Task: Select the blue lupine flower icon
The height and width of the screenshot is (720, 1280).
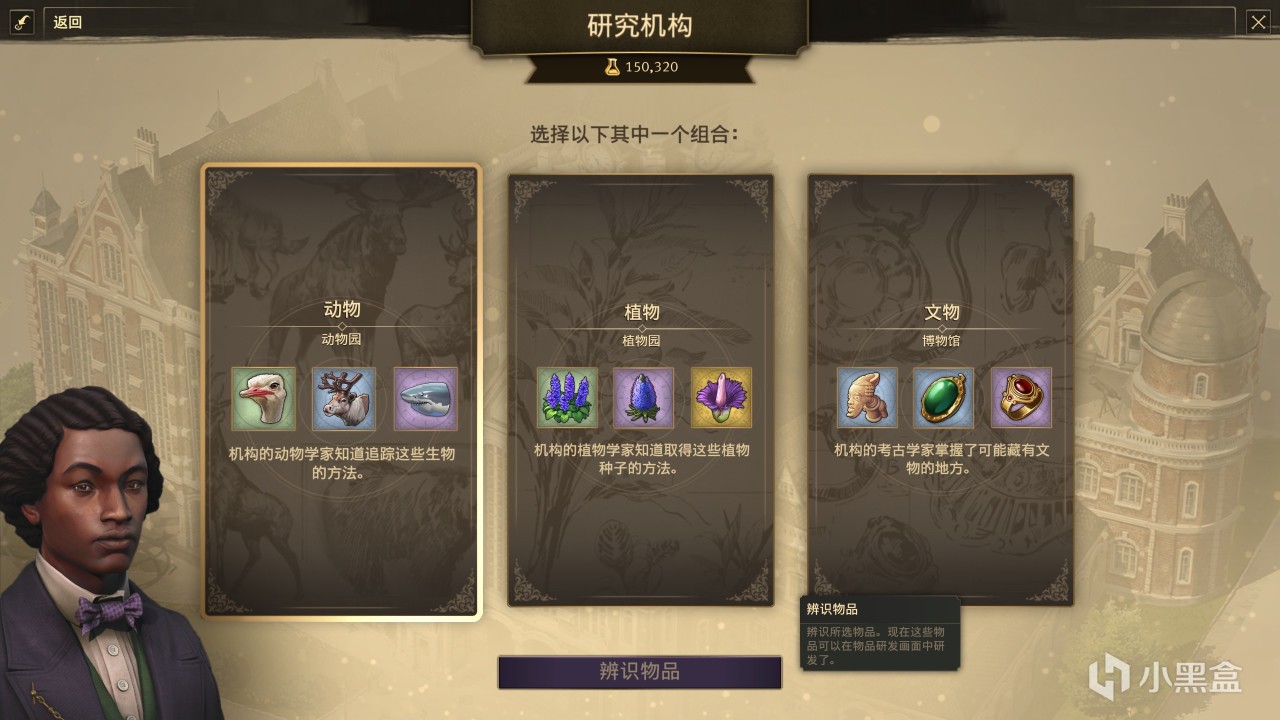Action: (x=567, y=397)
